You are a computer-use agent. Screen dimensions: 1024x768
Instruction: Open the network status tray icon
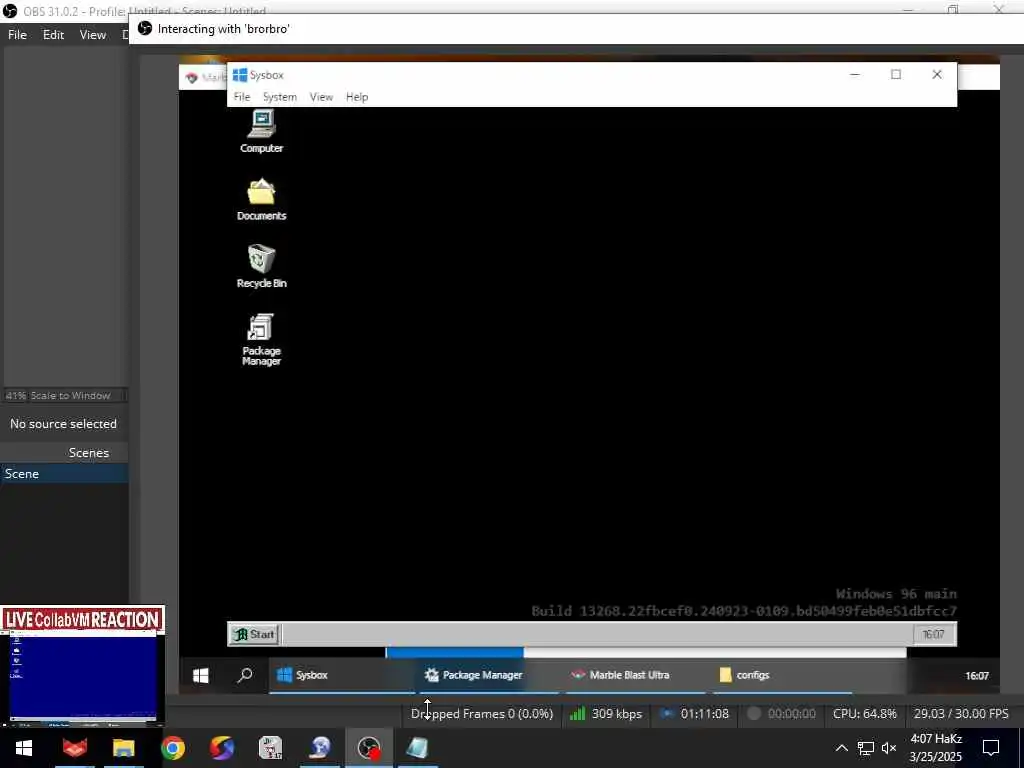(866, 748)
